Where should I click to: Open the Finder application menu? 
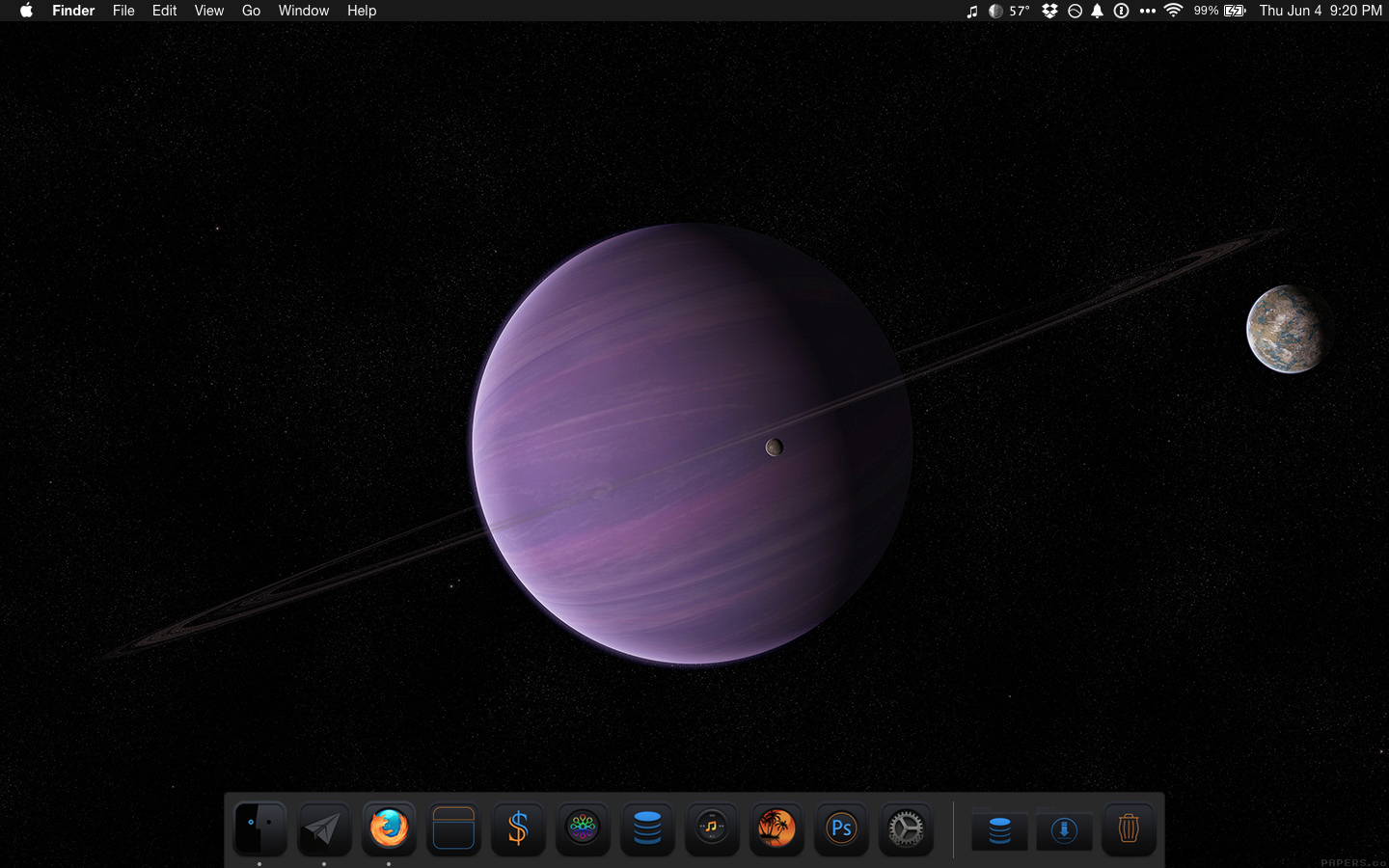coord(73,11)
